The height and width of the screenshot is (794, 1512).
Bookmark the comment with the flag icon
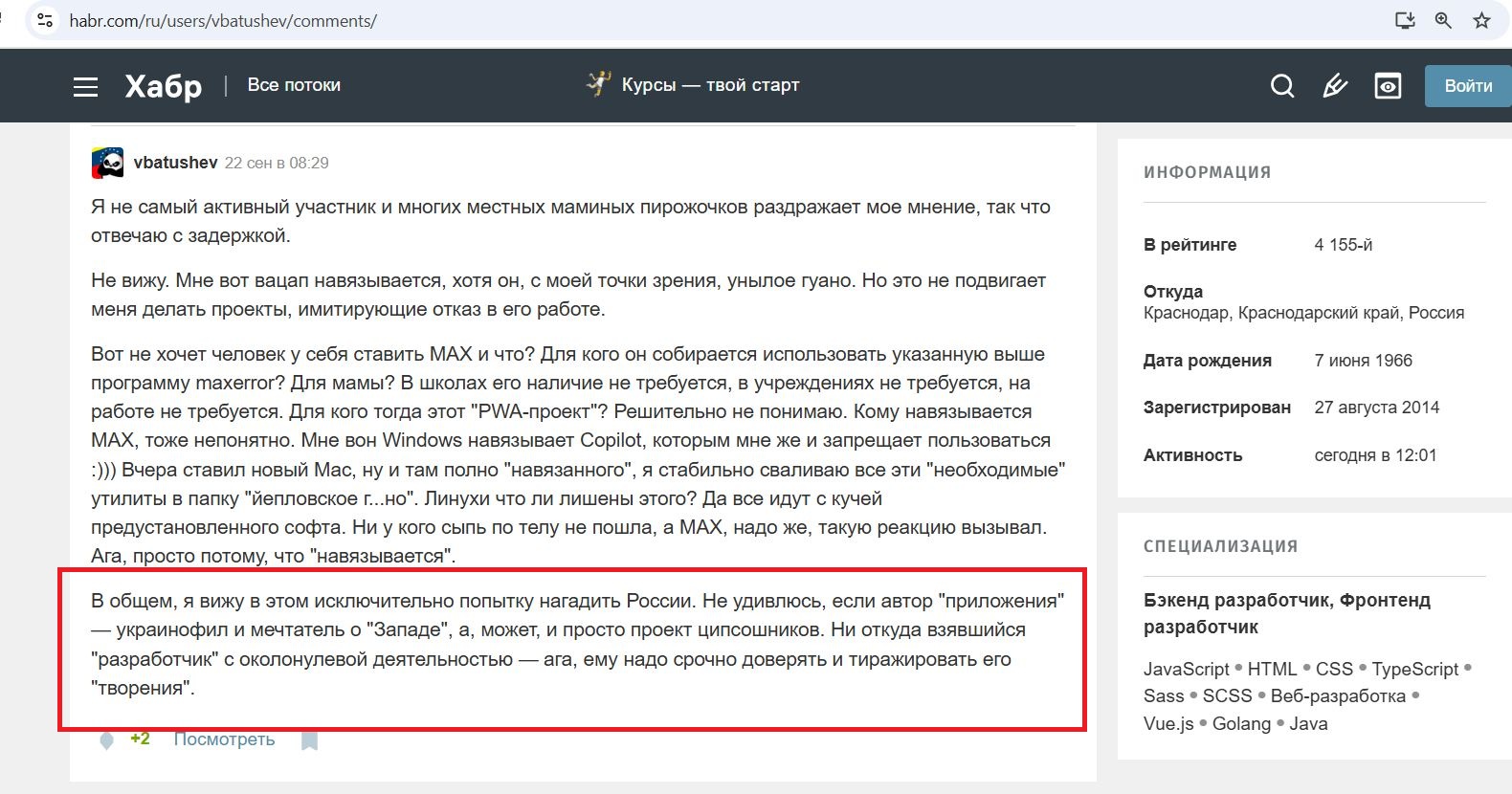[309, 739]
